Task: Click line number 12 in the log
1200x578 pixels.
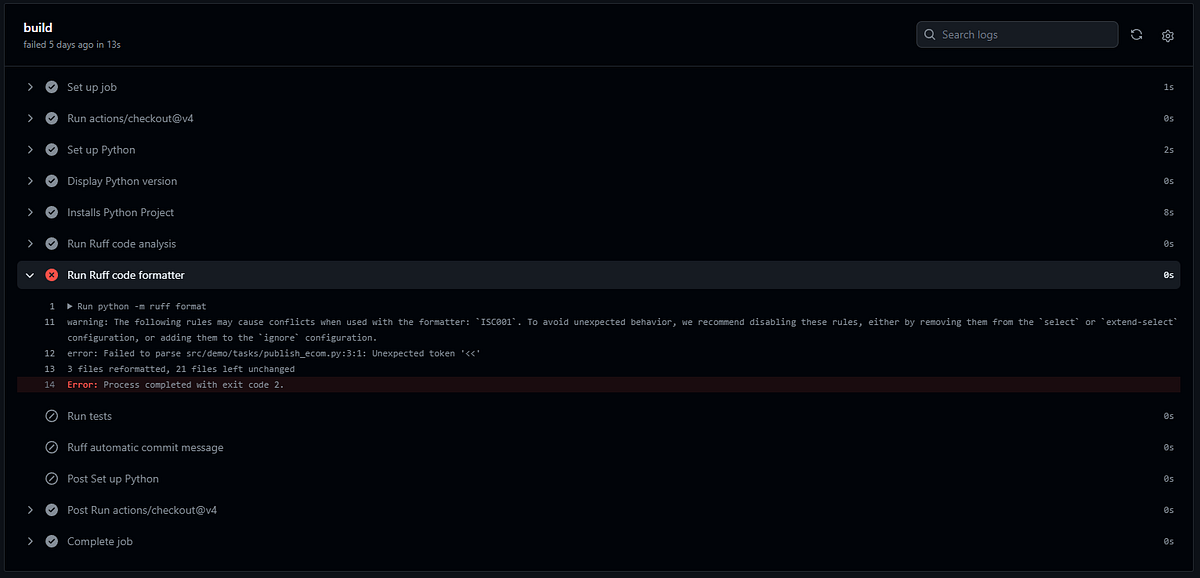Action: [x=49, y=353]
